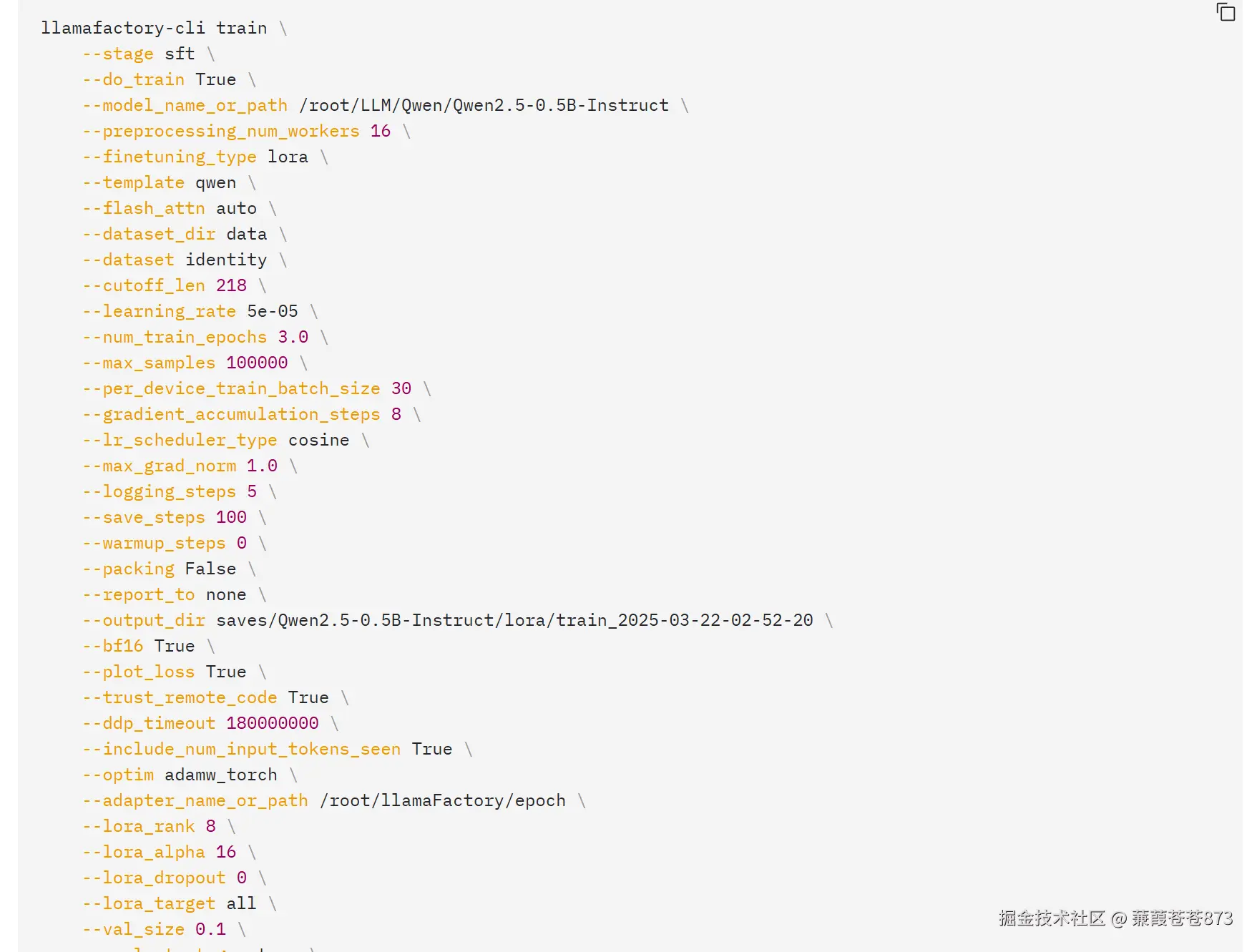
Task: Click the --flash_attn flag
Action: pos(144,208)
